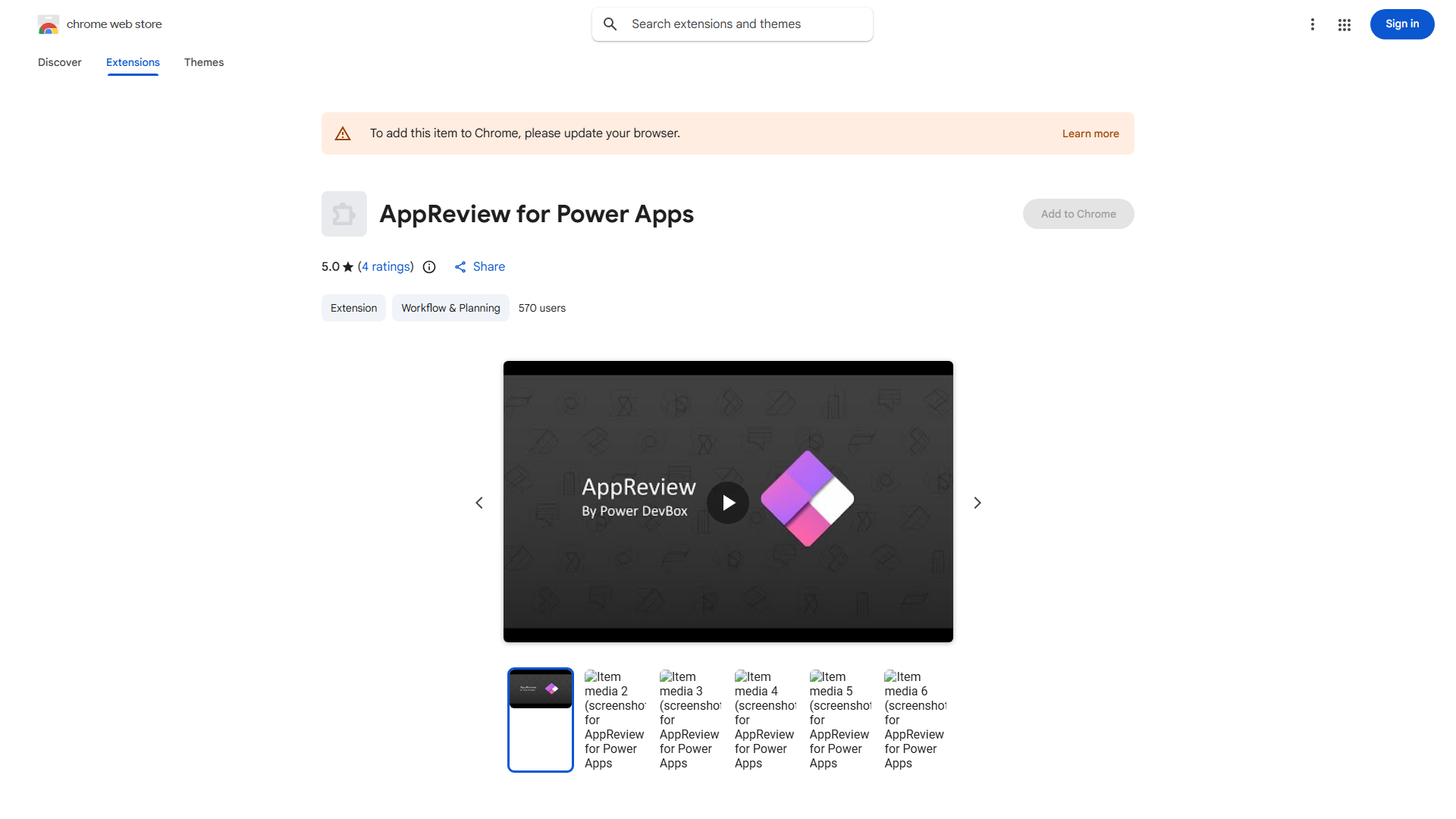The width and height of the screenshot is (1456, 819).
Task: Advance carousel with right arrow
Action: click(x=977, y=502)
